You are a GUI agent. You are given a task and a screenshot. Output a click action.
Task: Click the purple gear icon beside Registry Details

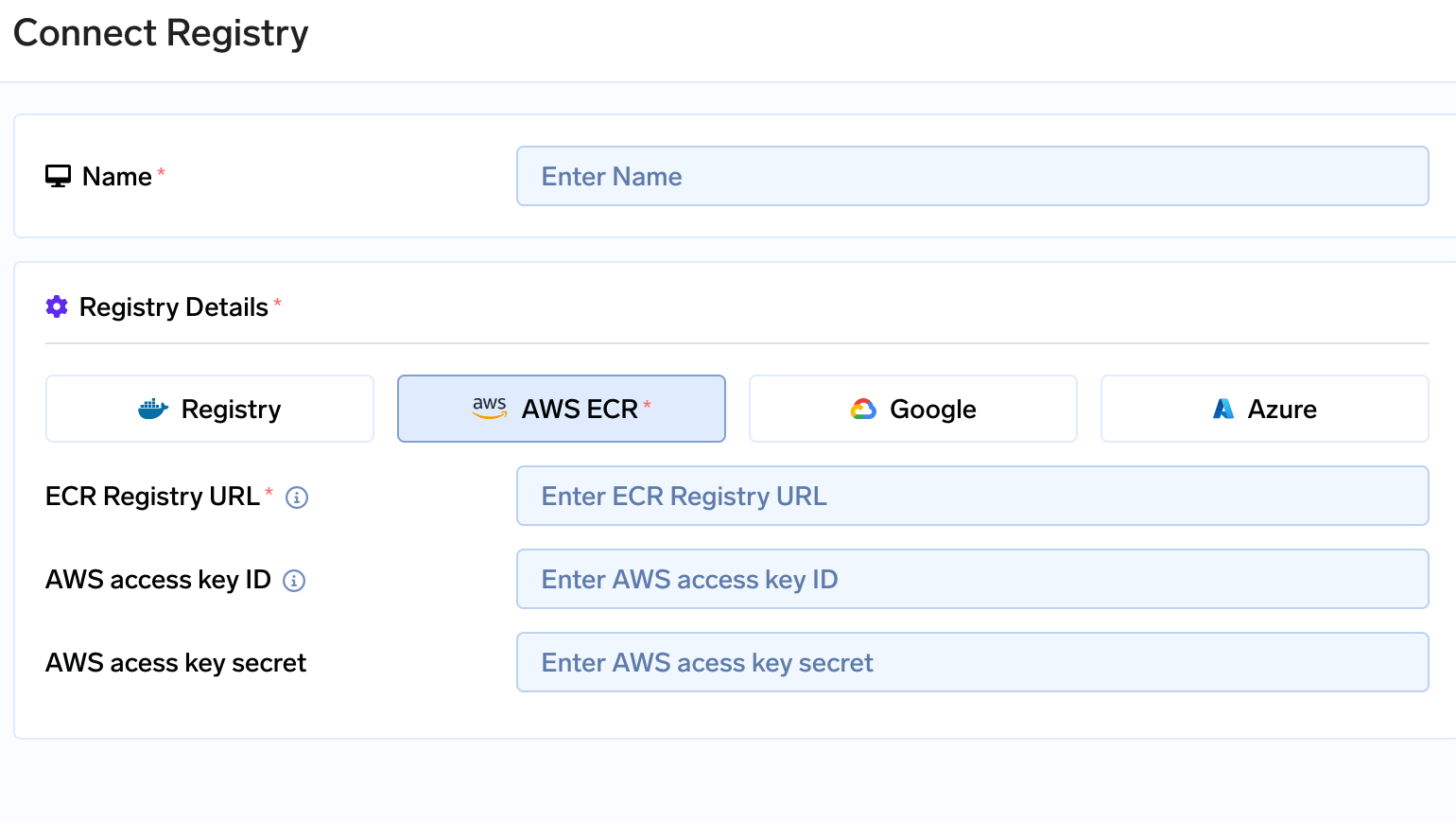57,306
